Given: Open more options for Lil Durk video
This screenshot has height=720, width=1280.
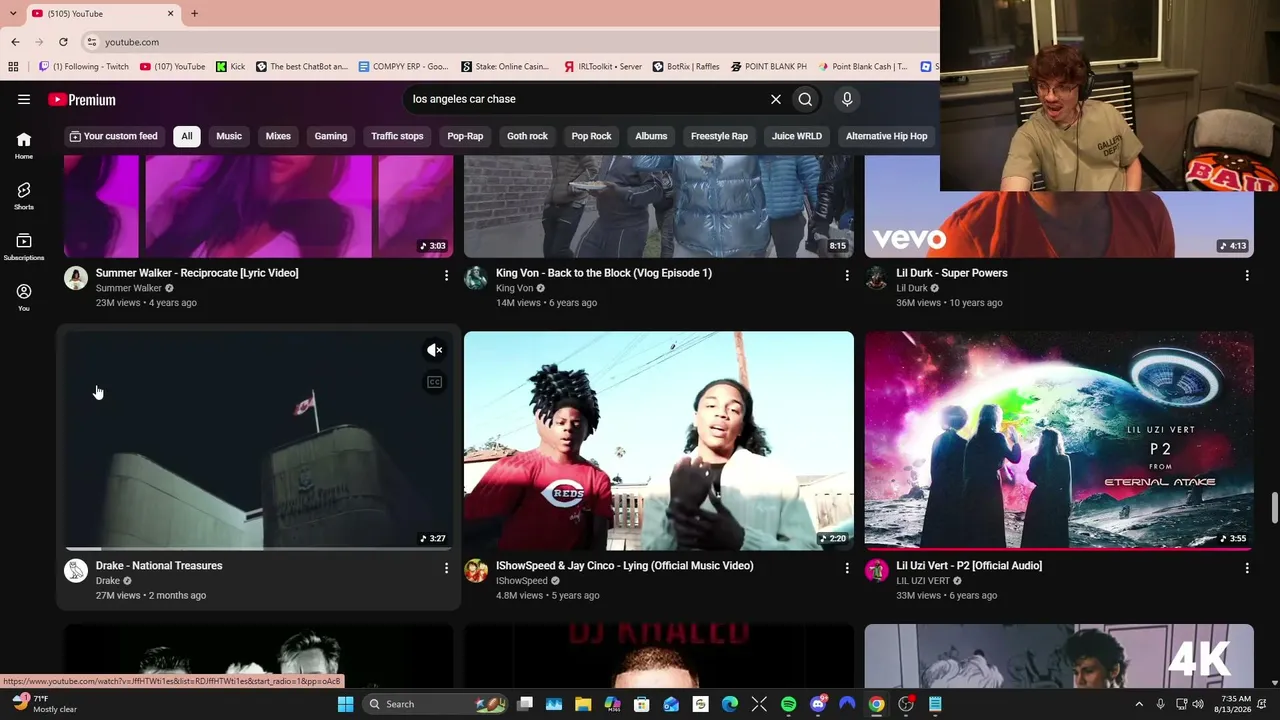Looking at the screenshot, I should [x=1247, y=275].
